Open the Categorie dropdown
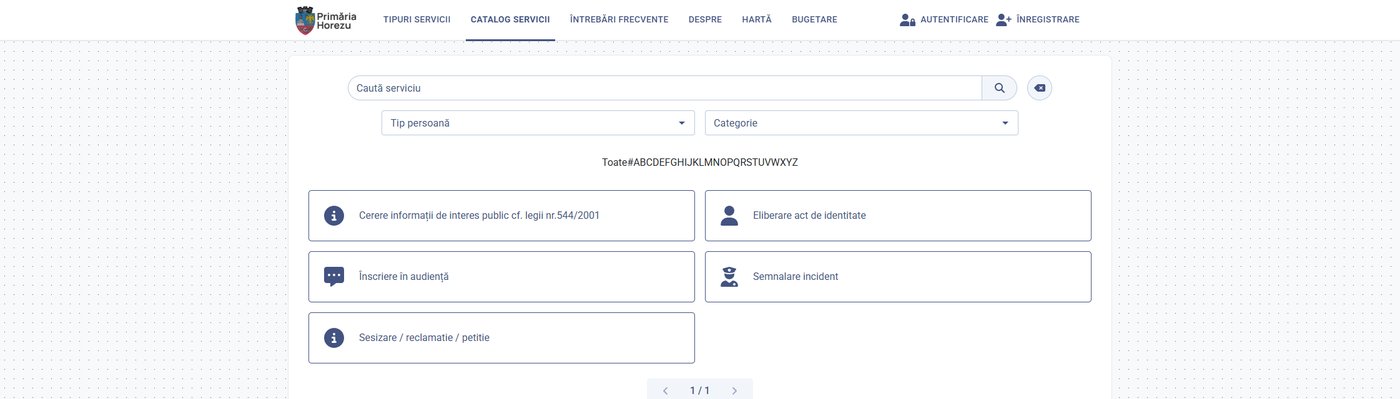The height and width of the screenshot is (399, 1400). coord(862,123)
